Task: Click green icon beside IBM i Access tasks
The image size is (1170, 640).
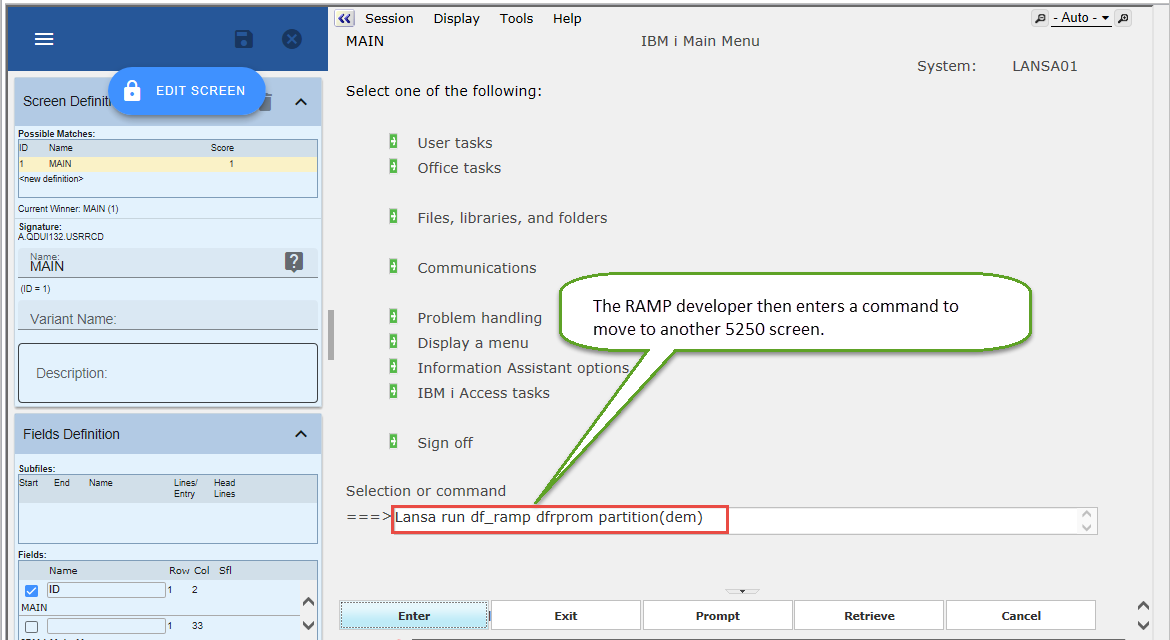Action: click(393, 391)
